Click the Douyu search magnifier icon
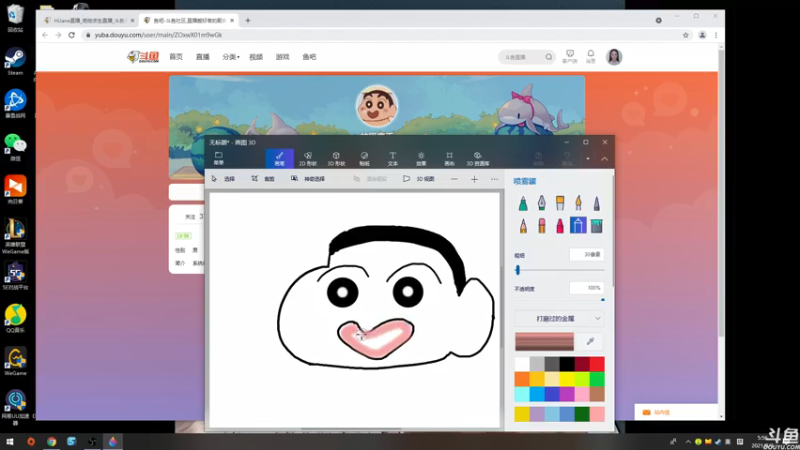This screenshot has width=800, height=450. [548, 57]
